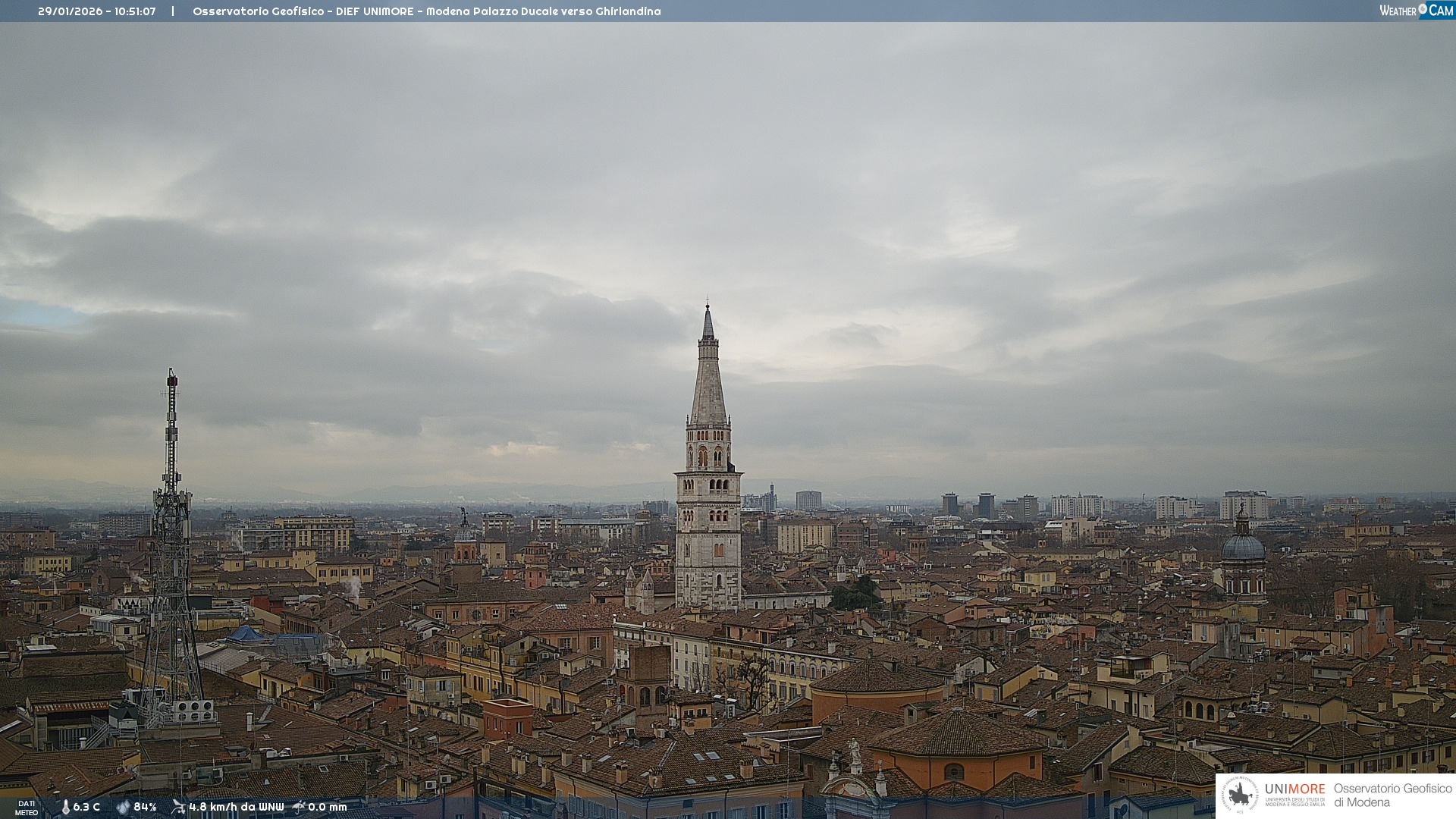Click the blue tarp-covered rooftop
The width and height of the screenshot is (1456, 819).
(x=246, y=634)
